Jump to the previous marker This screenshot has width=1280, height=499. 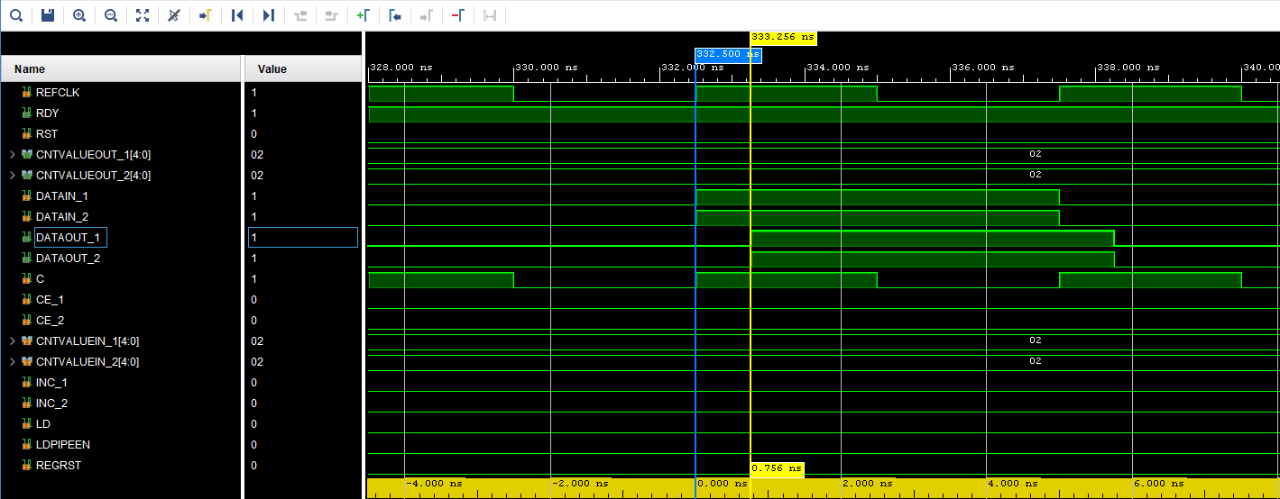[395, 15]
